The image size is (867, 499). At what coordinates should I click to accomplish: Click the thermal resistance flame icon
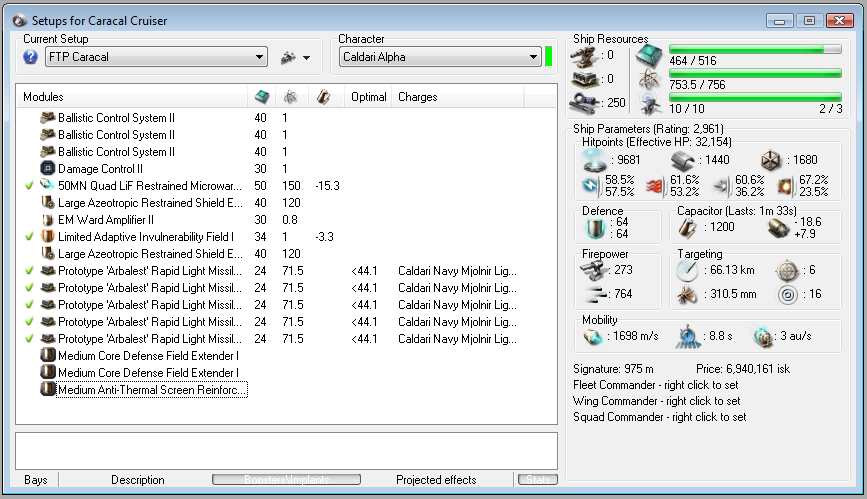(x=655, y=186)
